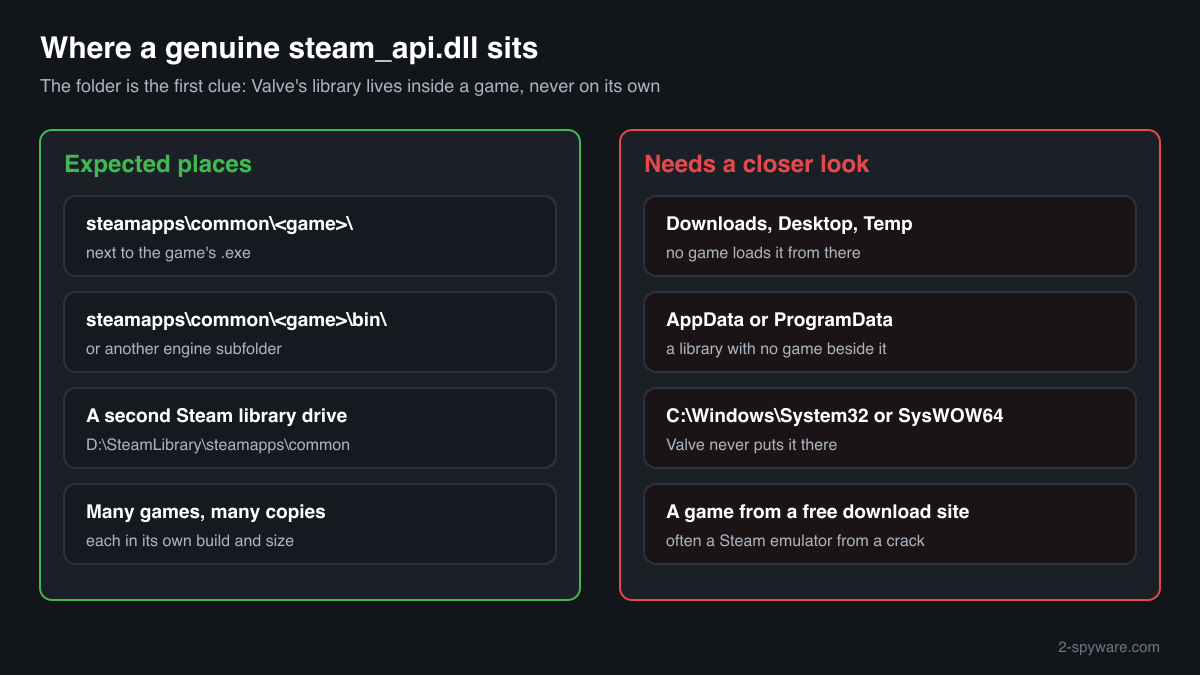1200x675 pixels.
Task: Click the title 'Where a genuine steam_api.dll sits'
Action: [289, 48]
